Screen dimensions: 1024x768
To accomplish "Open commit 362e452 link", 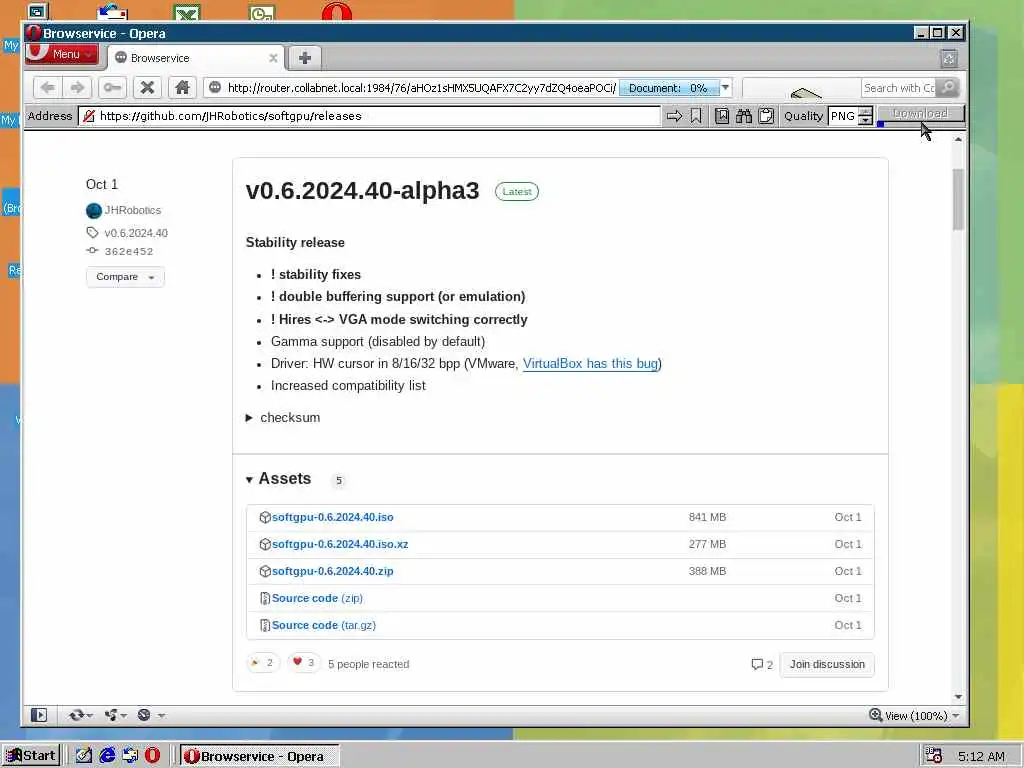I will coord(129,251).
